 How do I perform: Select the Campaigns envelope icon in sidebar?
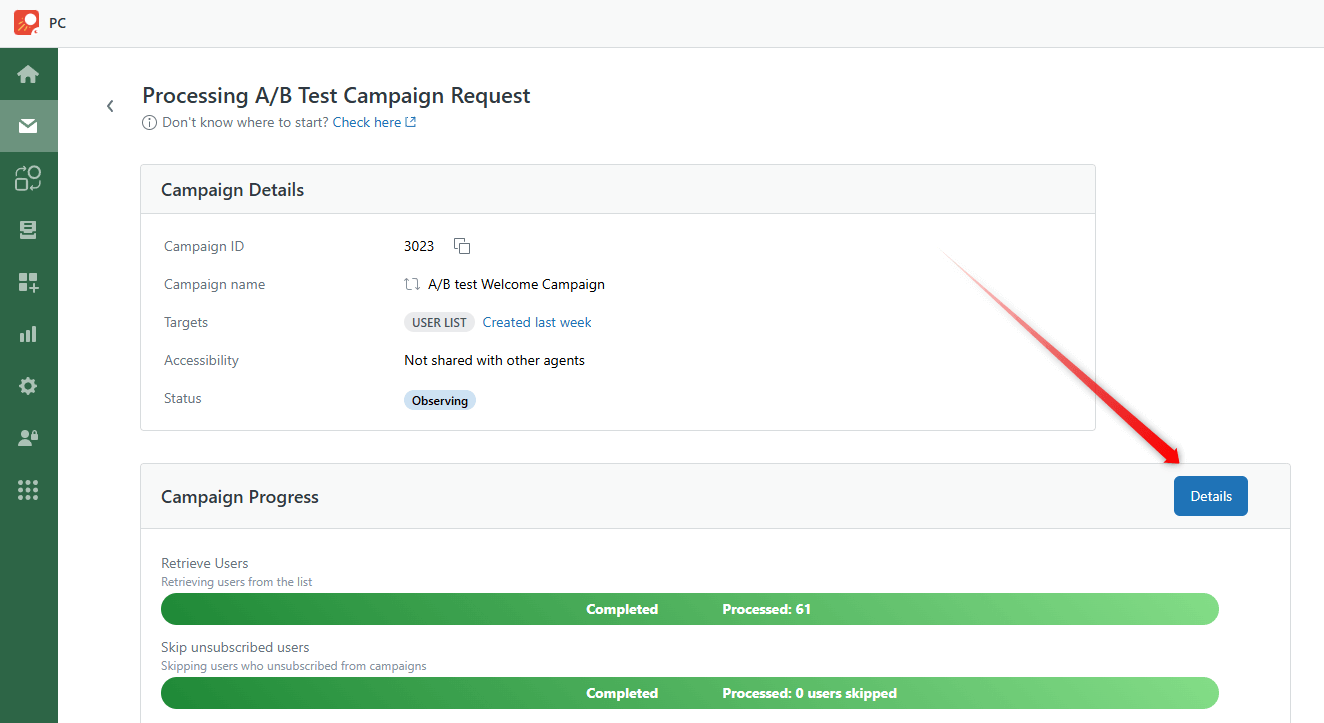28,126
